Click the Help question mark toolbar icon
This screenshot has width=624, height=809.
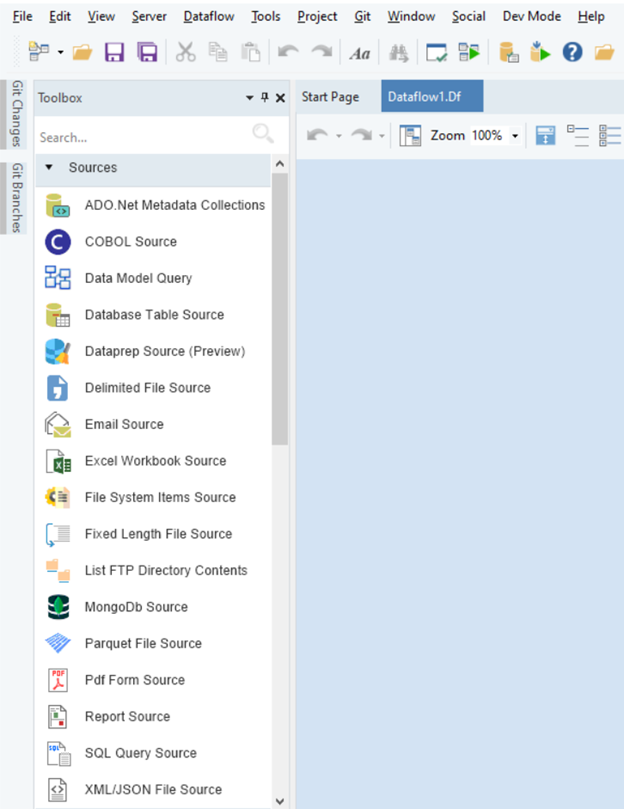(x=572, y=52)
